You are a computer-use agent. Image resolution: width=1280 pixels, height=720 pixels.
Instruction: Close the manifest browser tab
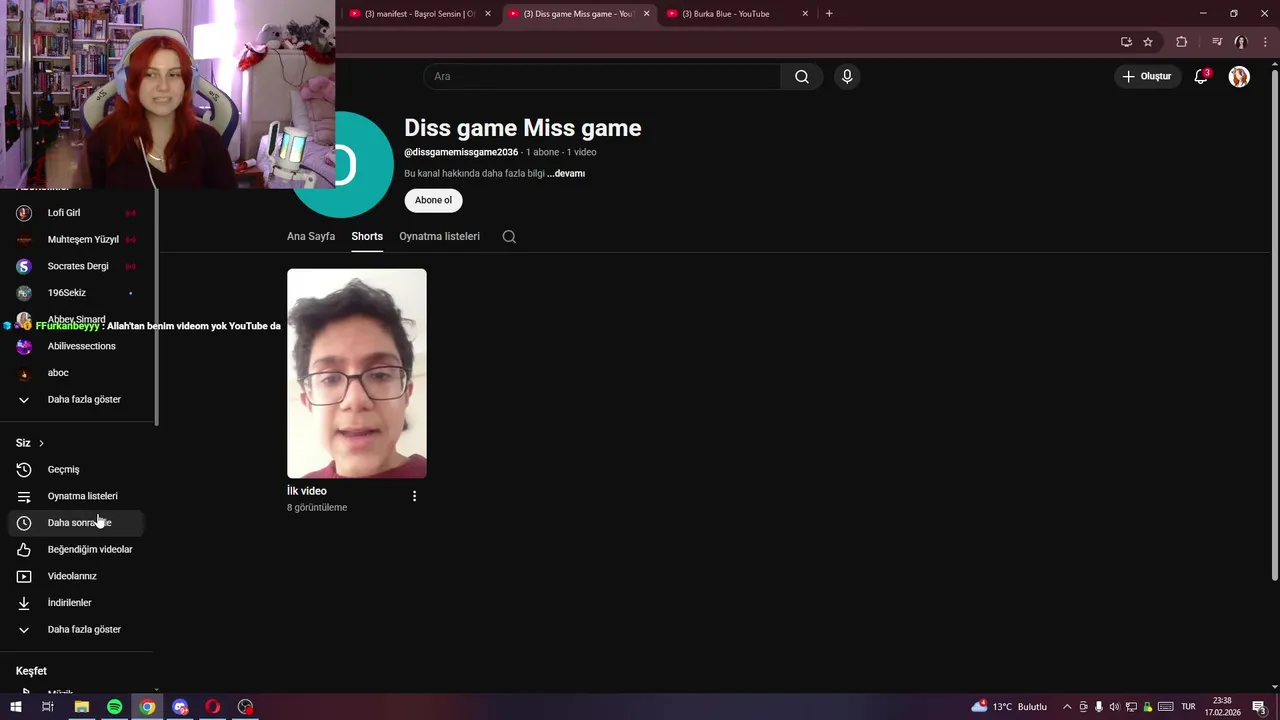487,14
